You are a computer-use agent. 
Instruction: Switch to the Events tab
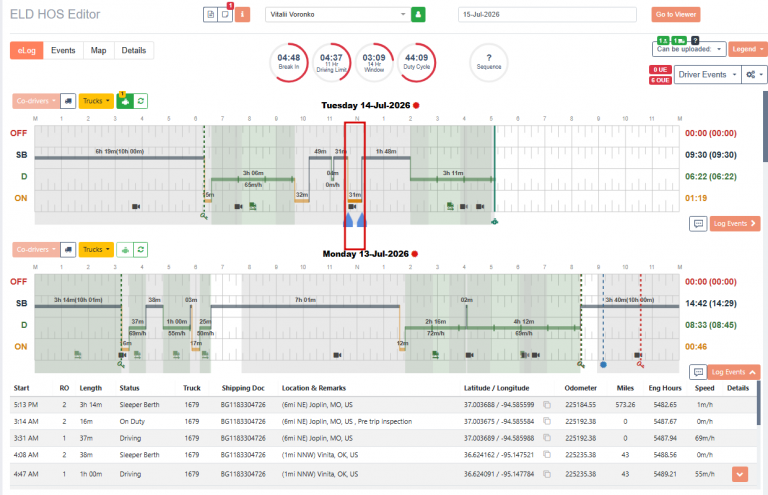click(x=63, y=50)
